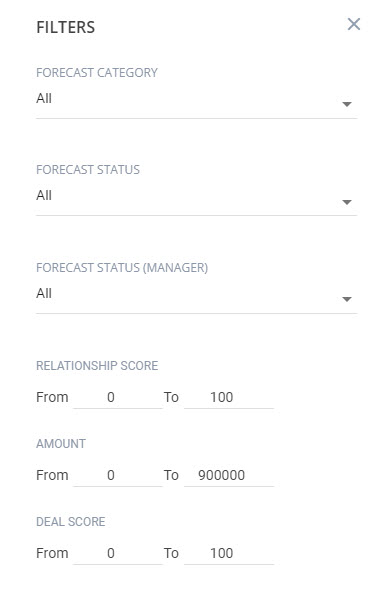Click the FORECAST STATUS label
Screen dimensions: 390x602
(x=88, y=170)
